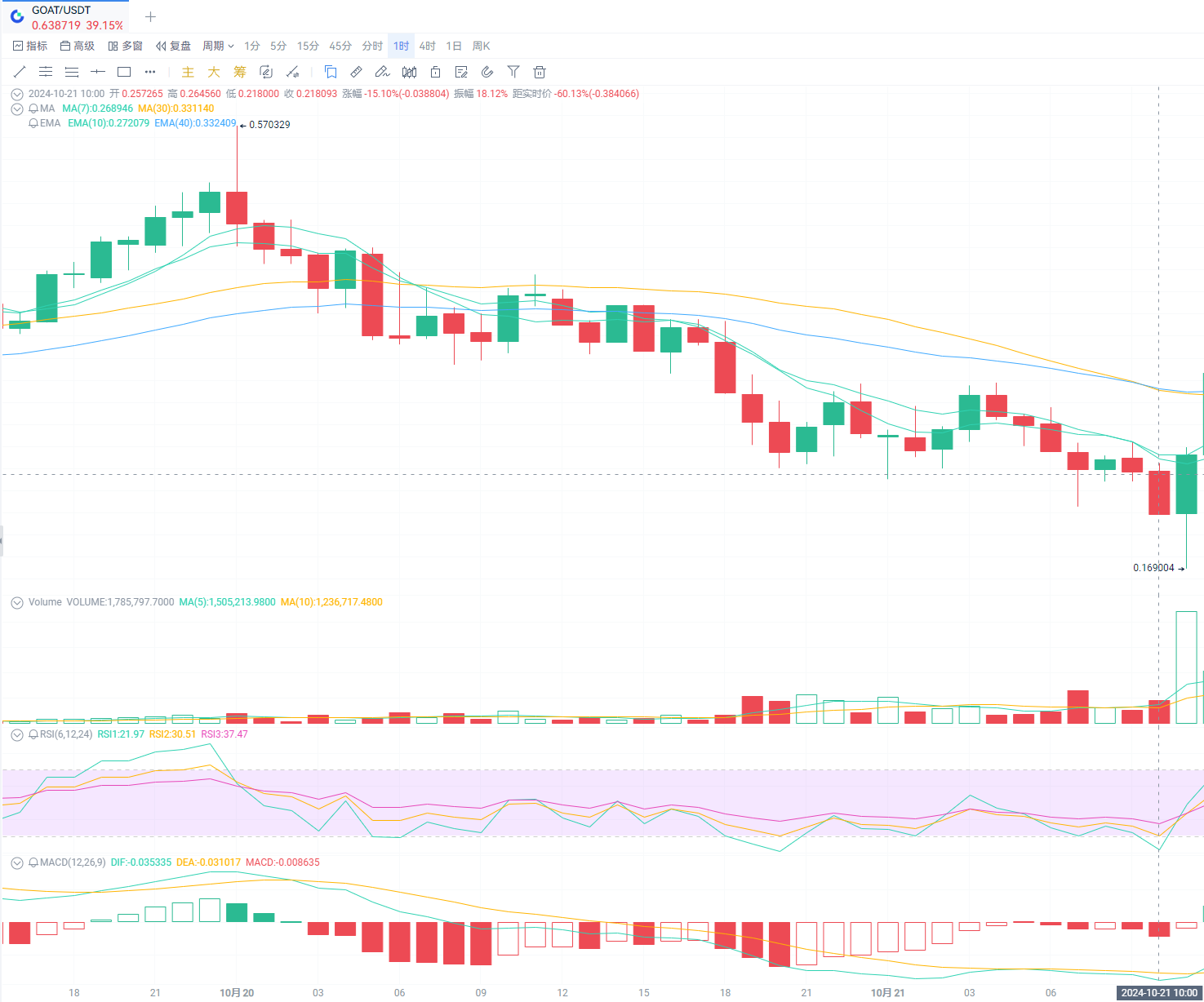Switch to the 1分 timeframe
Screen dimensions: 1204x1002
click(252, 46)
